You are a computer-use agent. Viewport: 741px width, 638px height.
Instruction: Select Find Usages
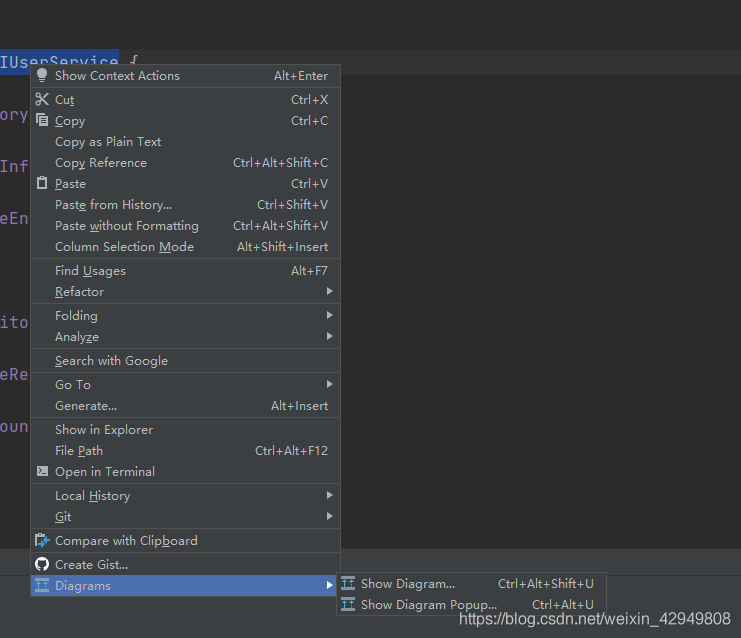click(185, 270)
